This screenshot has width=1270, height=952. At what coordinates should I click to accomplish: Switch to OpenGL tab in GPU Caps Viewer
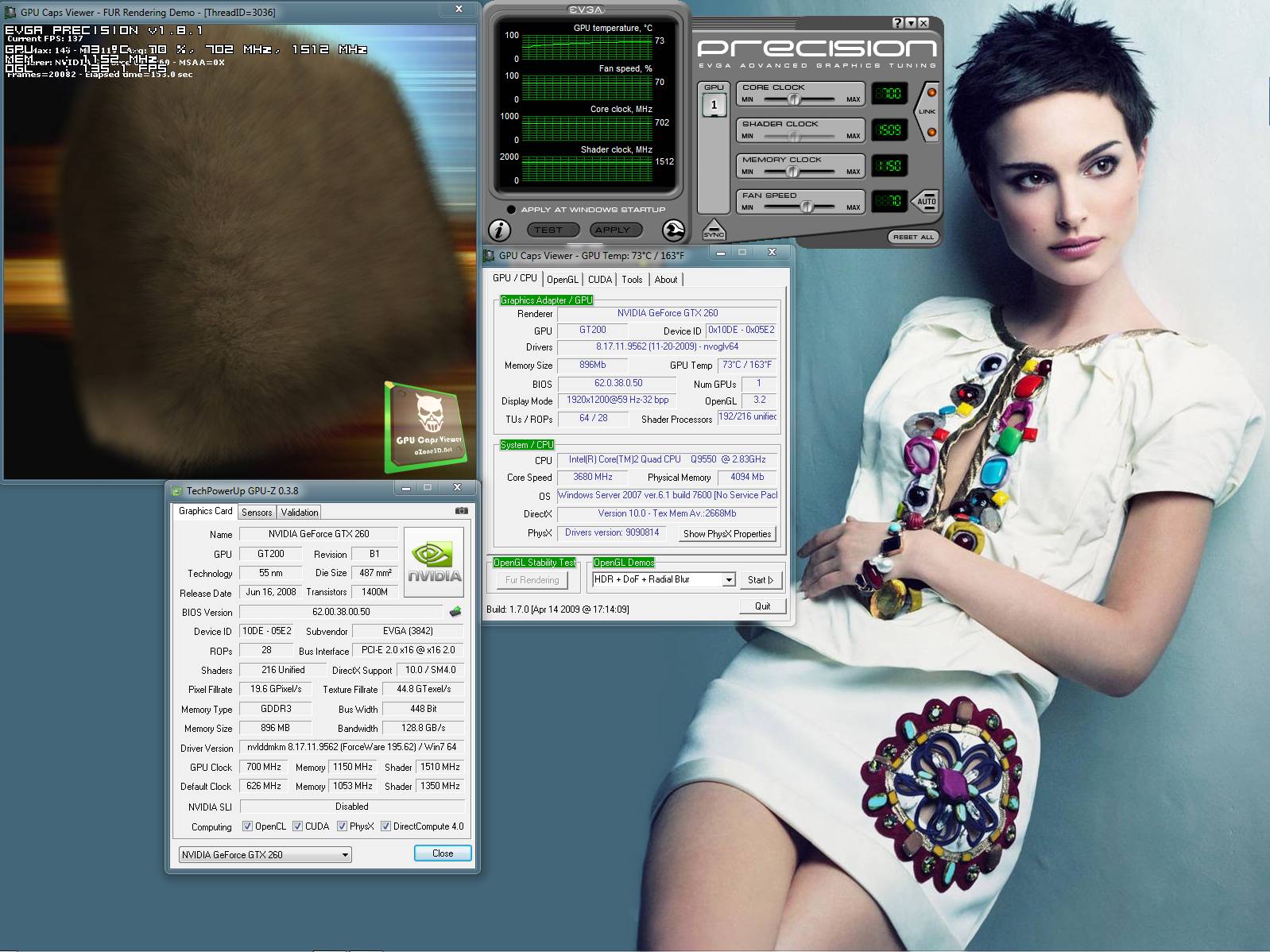click(563, 280)
